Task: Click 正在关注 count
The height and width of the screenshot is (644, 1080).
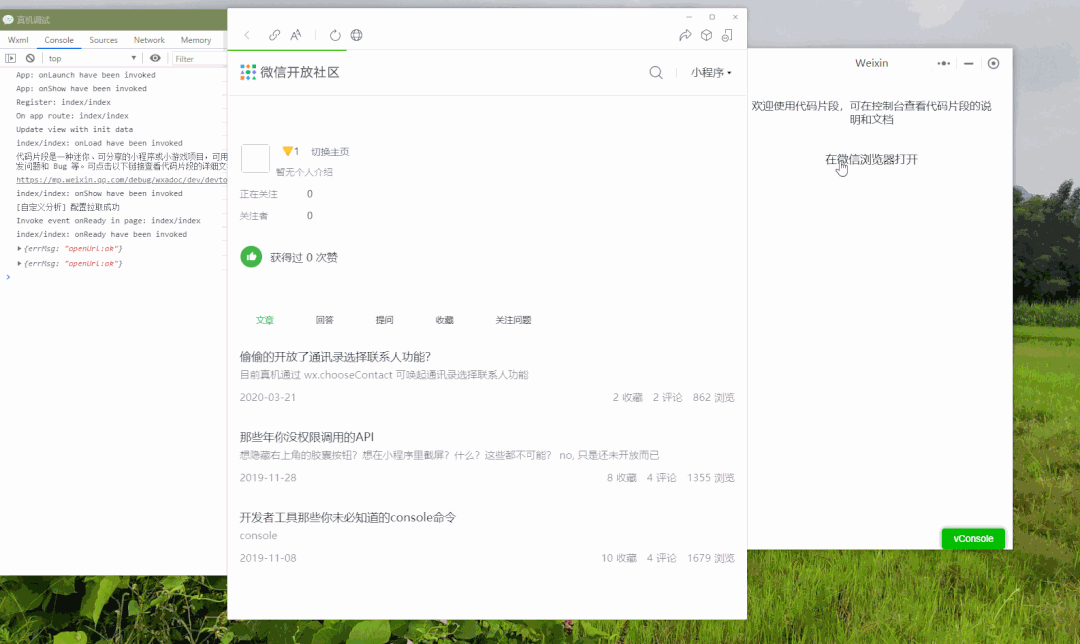Action: (309, 194)
